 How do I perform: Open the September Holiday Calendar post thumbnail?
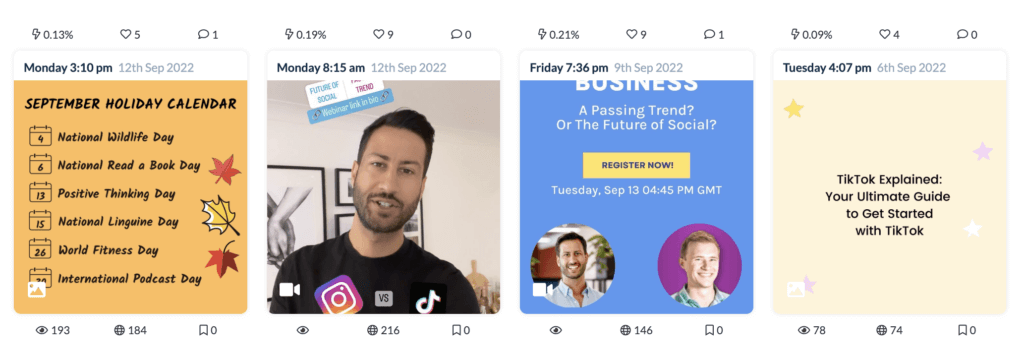pos(131,197)
